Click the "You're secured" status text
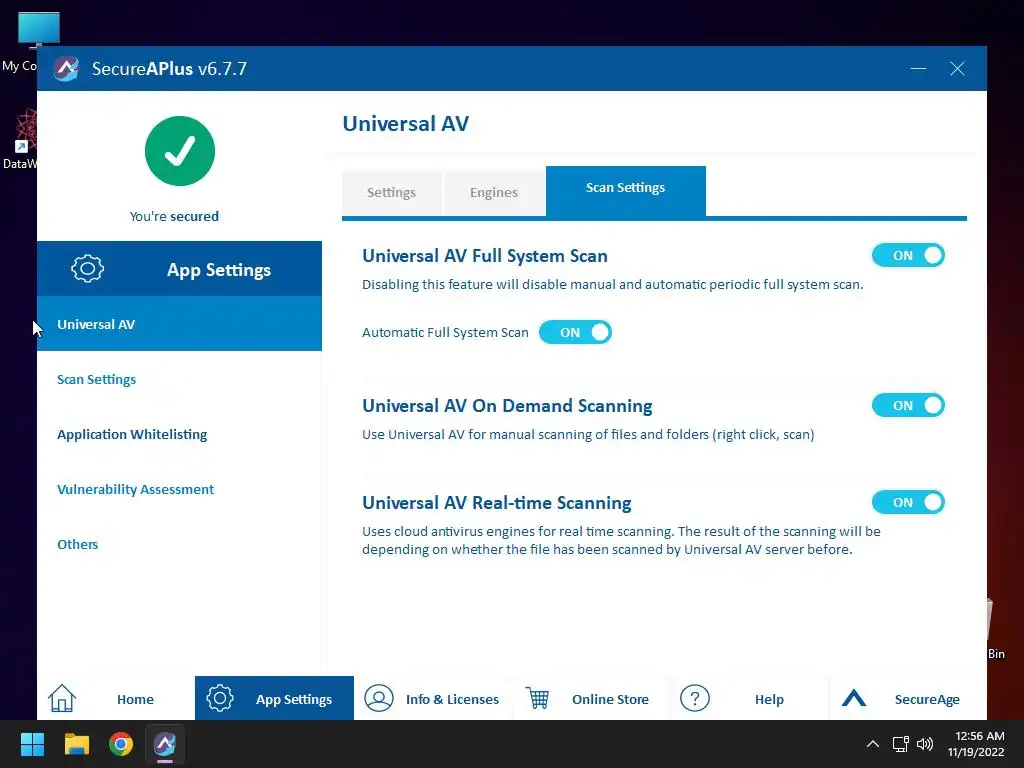This screenshot has height=768, width=1024. click(x=174, y=216)
